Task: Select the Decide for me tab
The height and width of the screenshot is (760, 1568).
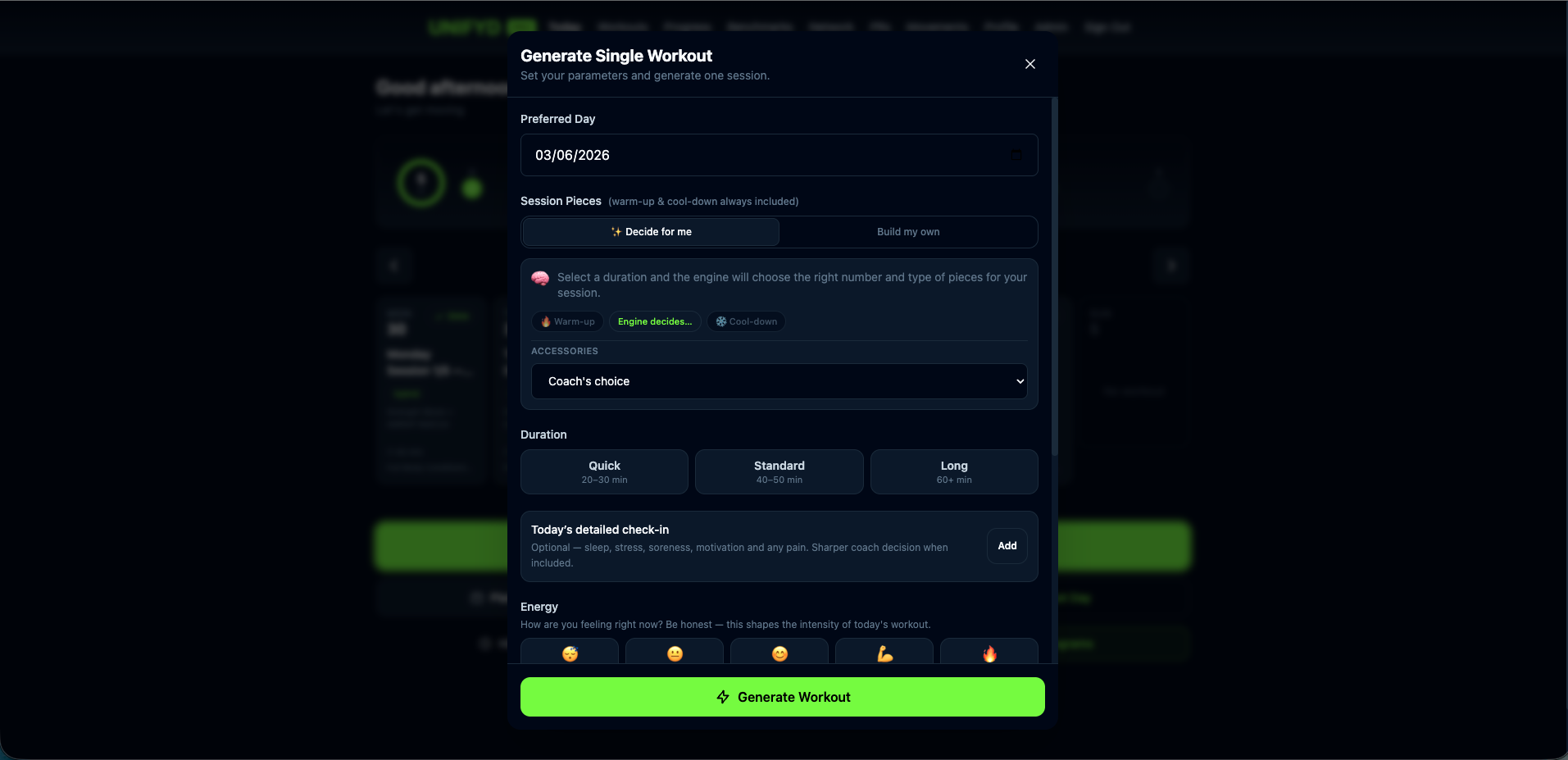Action: point(651,232)
